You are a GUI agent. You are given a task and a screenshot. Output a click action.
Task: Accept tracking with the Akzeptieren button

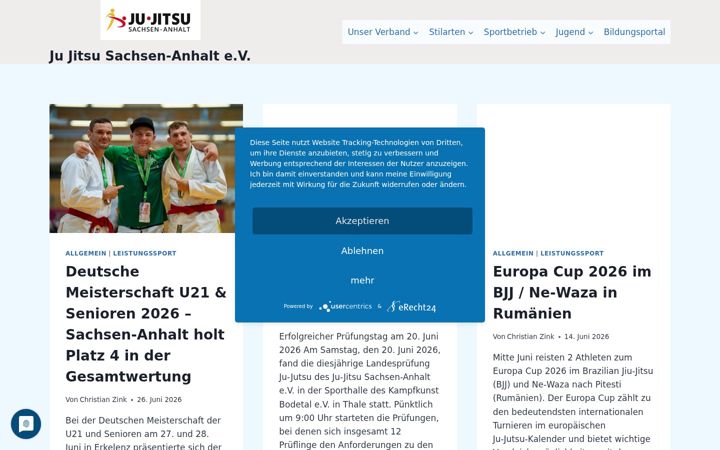pyautogui.click(x=362, y=221)
